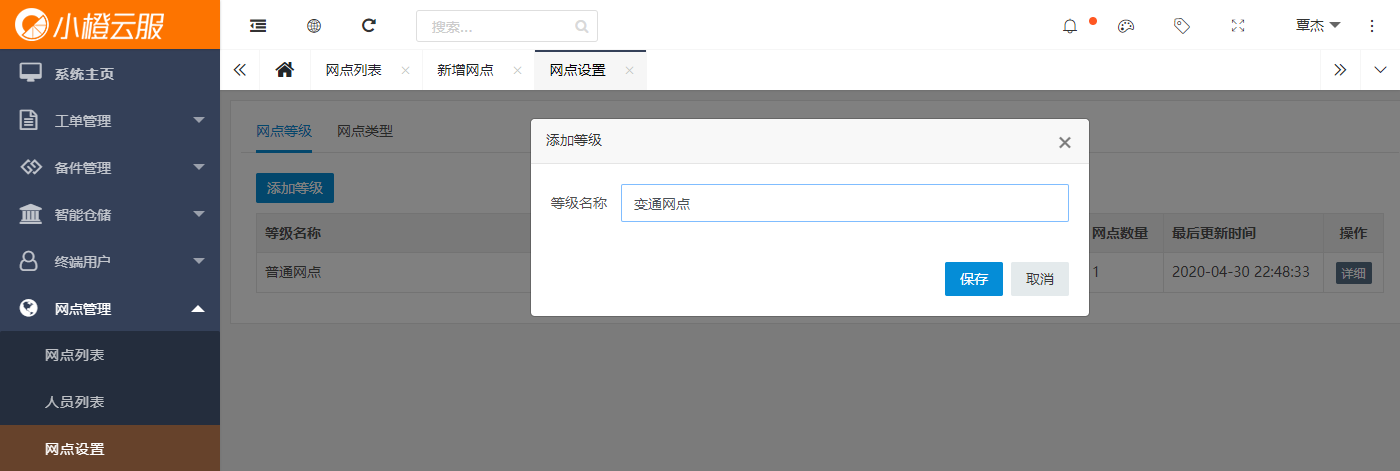Viewport: 1400px width, 471px height.
Task: Toggle the sidebar collapse icon
Action: (258, 26)
